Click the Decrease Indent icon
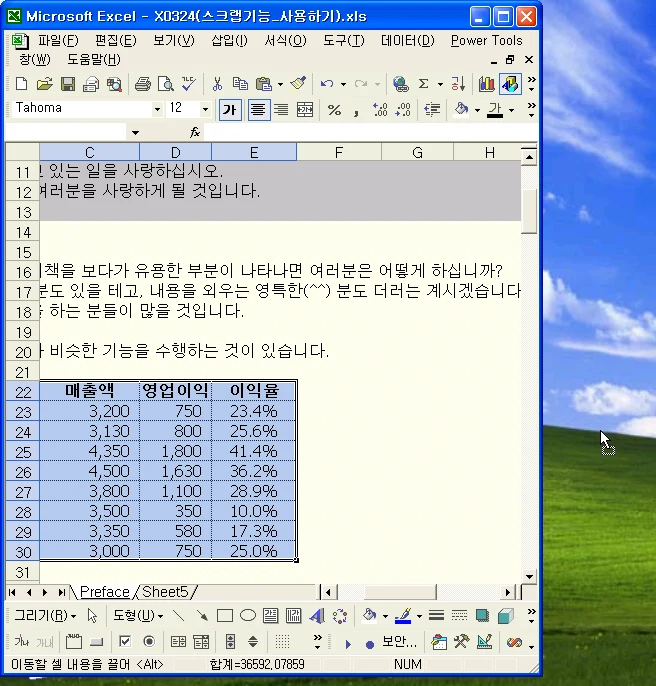Screen dimensions: 656x686 point(432,109)
